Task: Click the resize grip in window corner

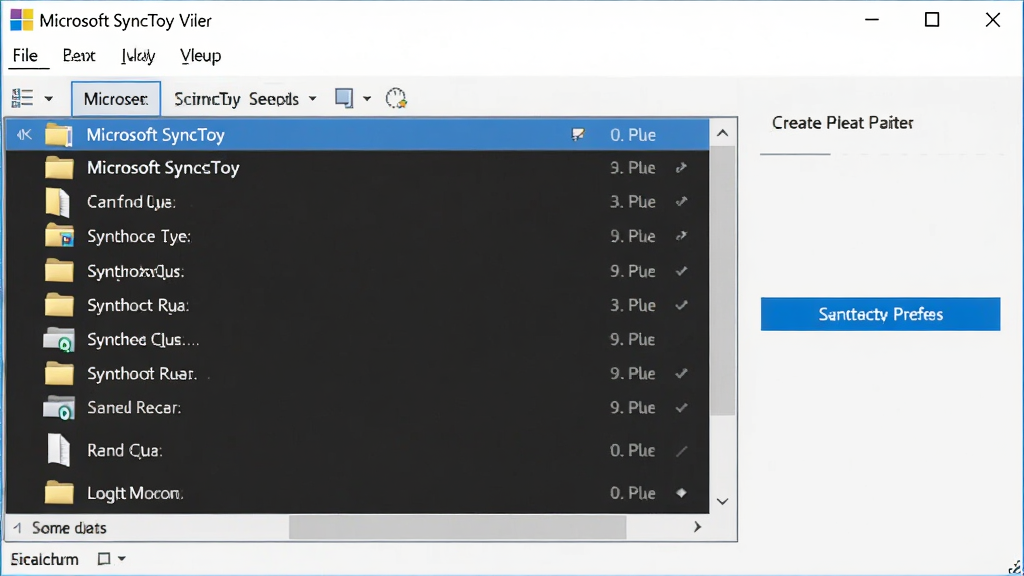Action: [1016, 567]
